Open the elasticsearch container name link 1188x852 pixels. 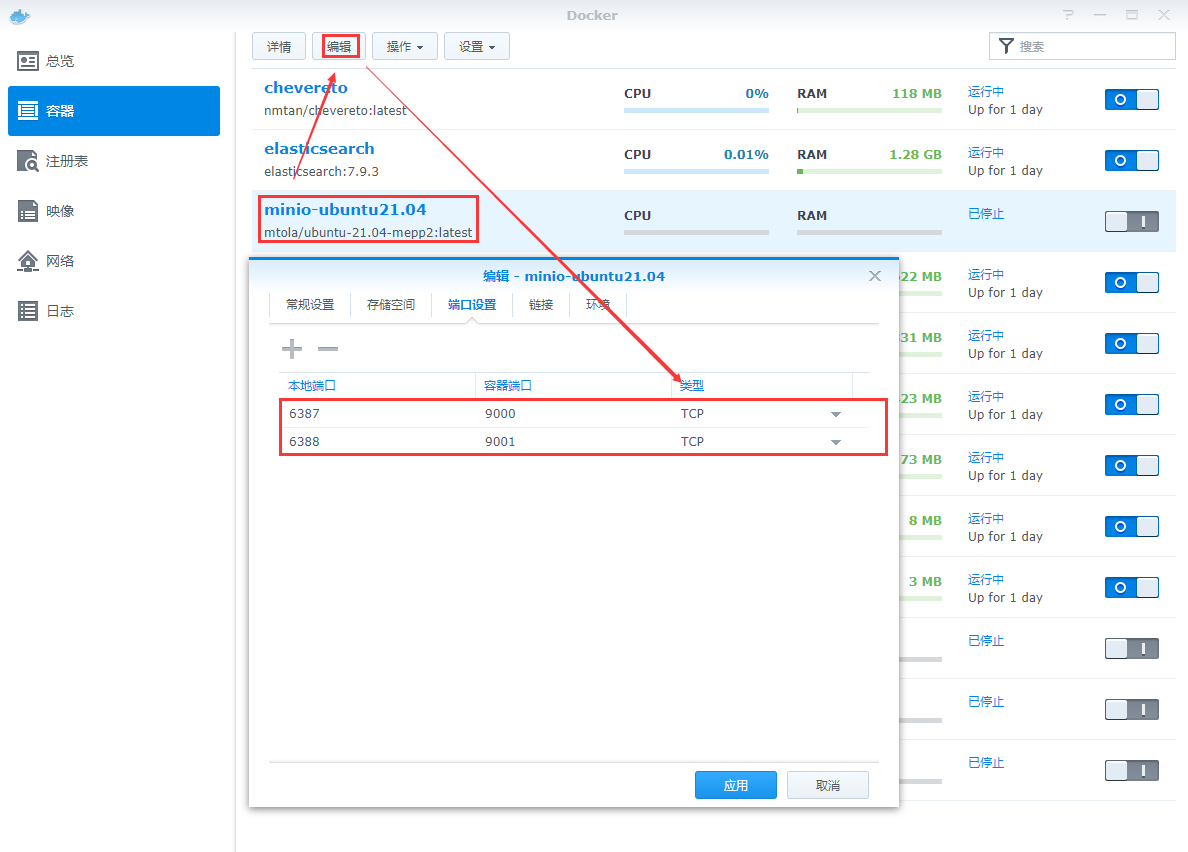coord(319,148)
